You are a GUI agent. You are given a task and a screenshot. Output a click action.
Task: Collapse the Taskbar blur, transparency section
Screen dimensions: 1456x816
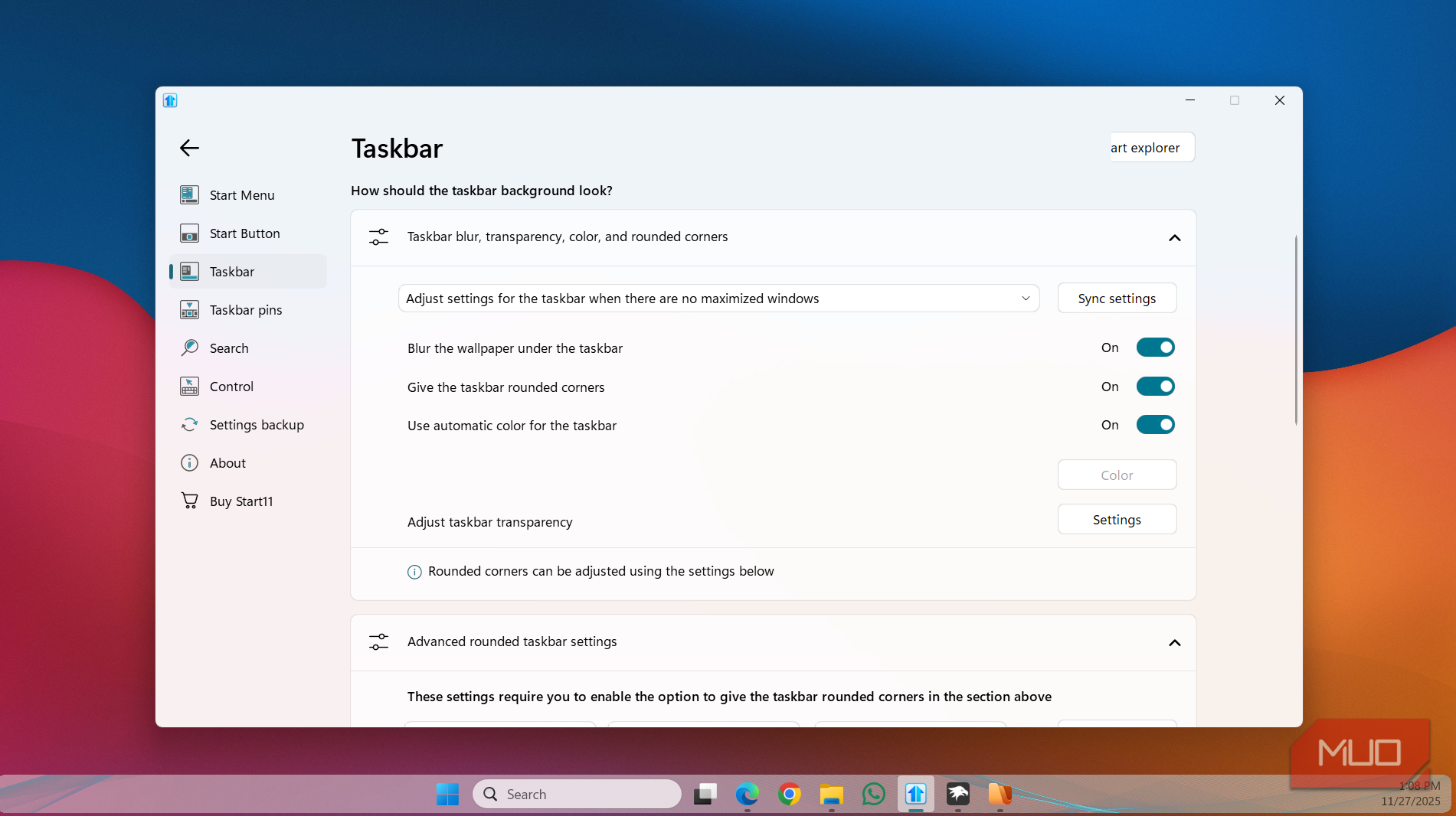[1174, 238]
